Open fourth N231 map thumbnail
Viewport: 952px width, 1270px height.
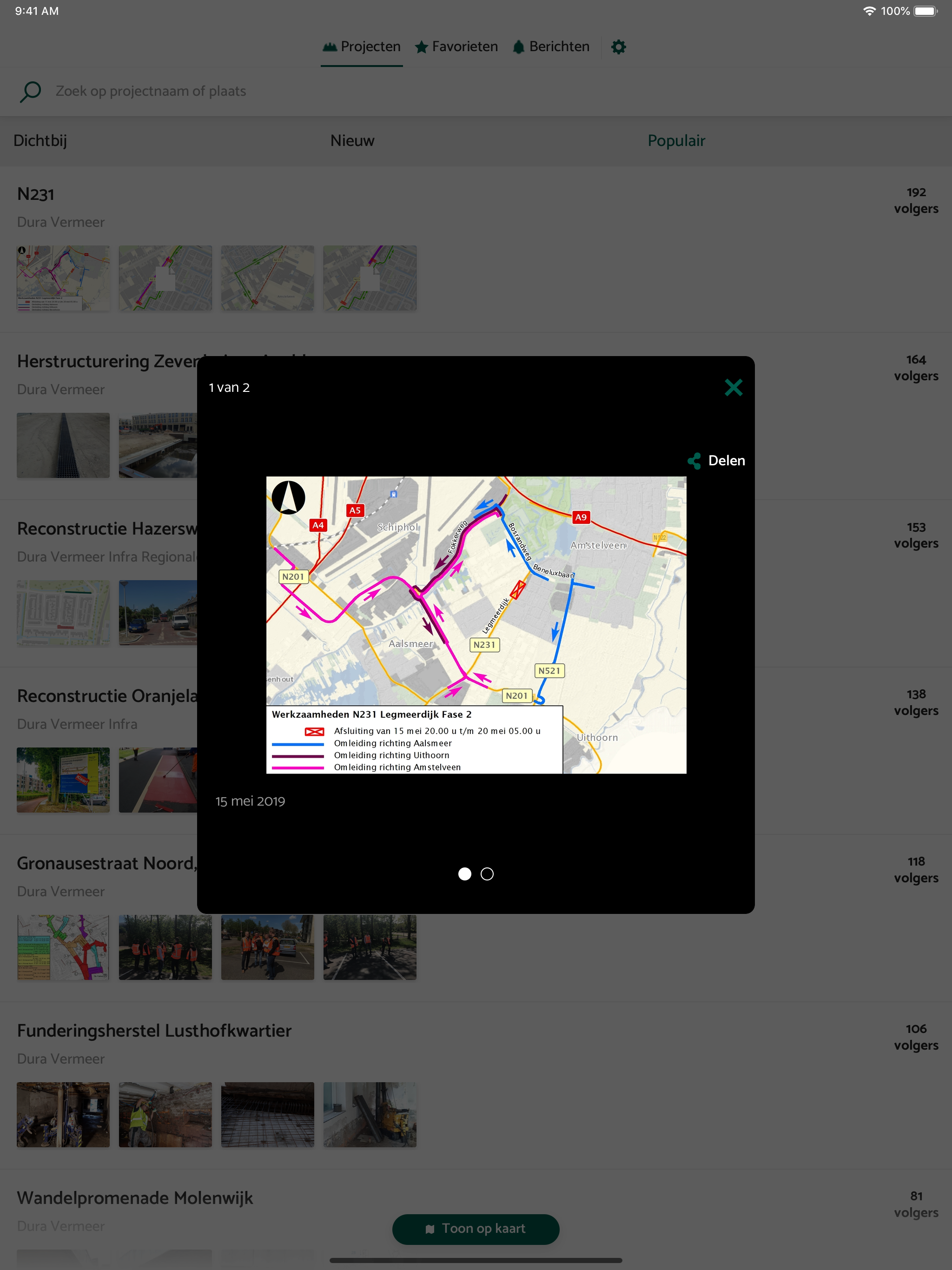point(370,278)
